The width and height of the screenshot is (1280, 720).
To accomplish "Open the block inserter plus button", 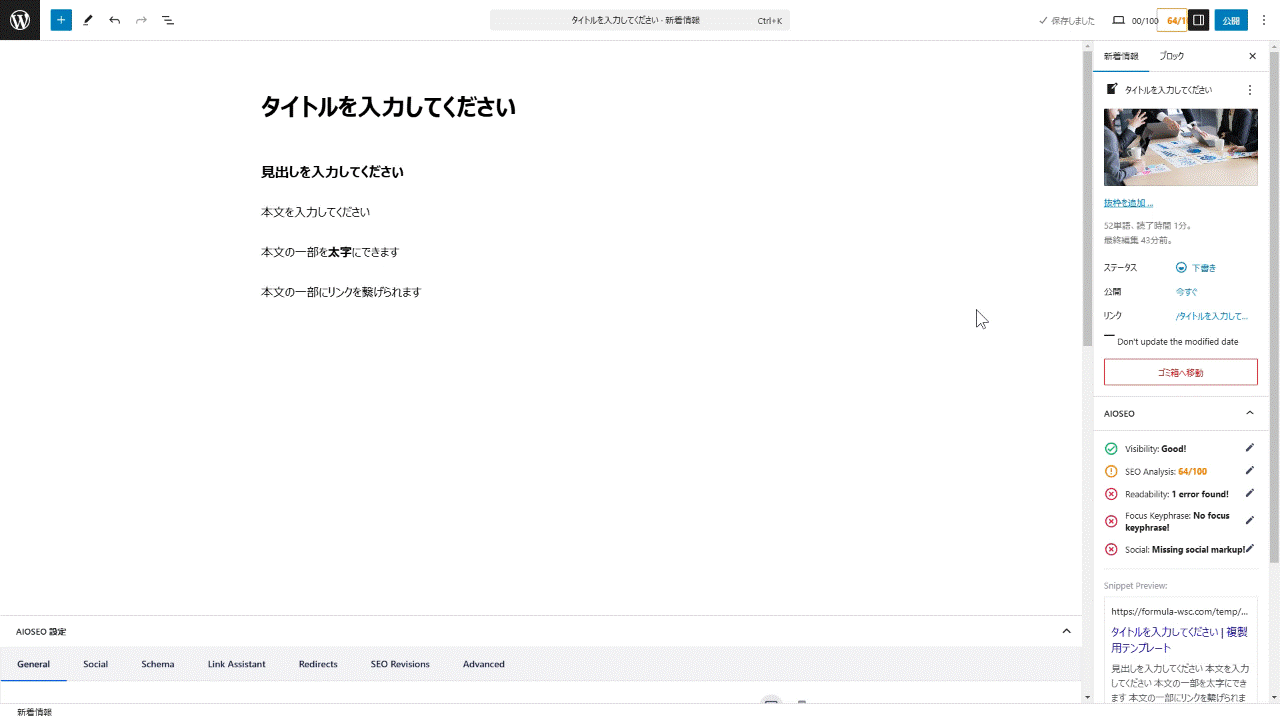I will [x=61, y=20].
